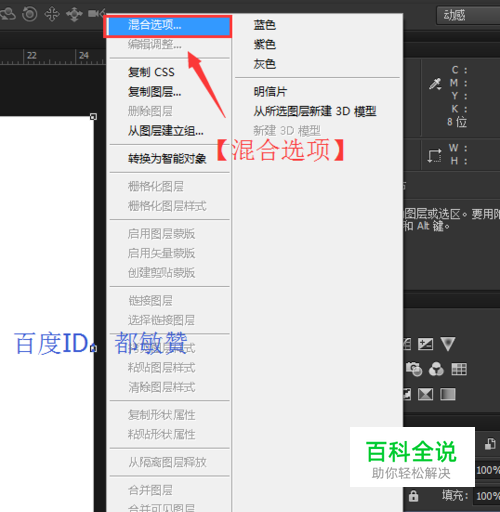Viewport: 500px width, 512px height.
Task: Add an Exposure adjustment layer
Action: click(426, 344)
